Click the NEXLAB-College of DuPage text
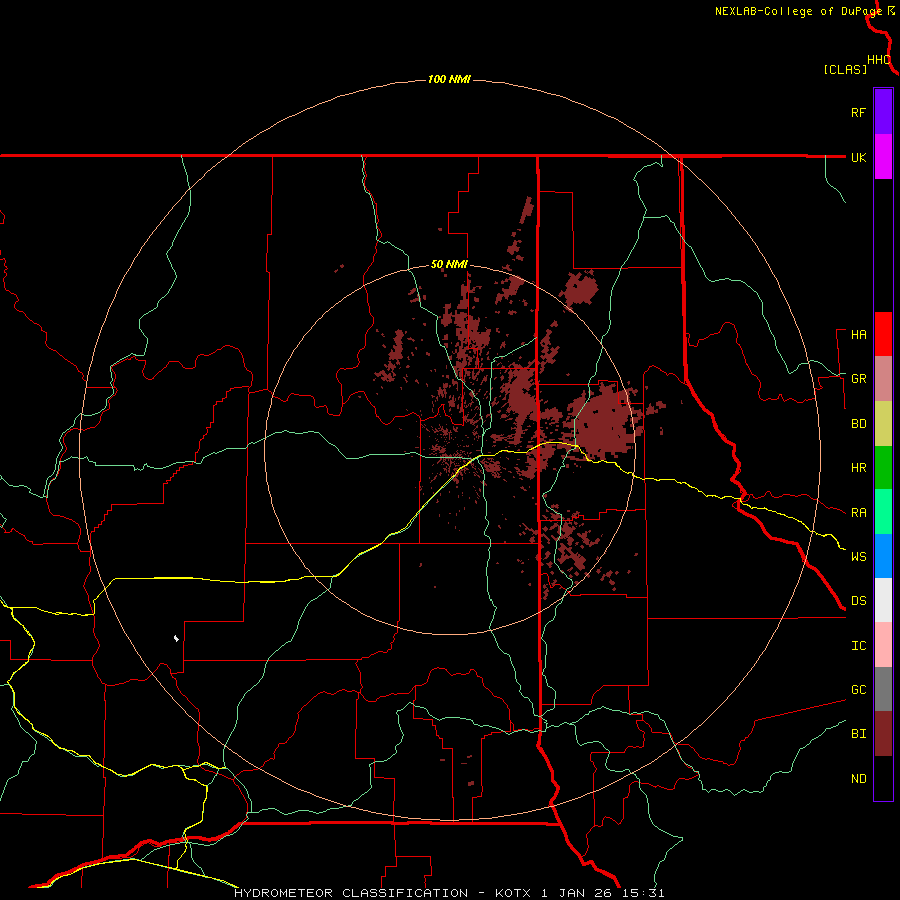This screenshot has width=900, height=900. (798, 11)
